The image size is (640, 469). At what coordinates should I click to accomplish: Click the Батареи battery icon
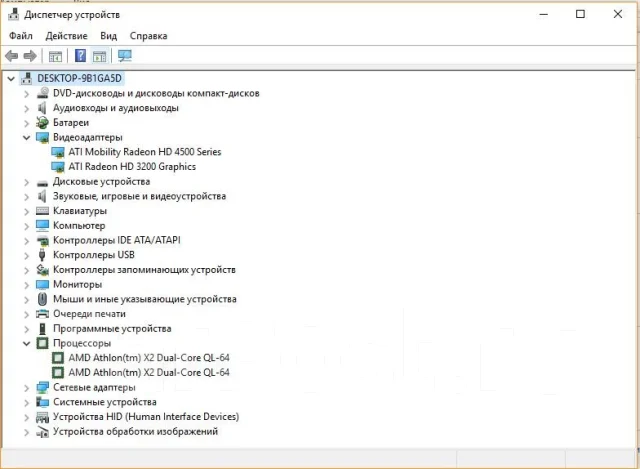click(x=42, y=122)
